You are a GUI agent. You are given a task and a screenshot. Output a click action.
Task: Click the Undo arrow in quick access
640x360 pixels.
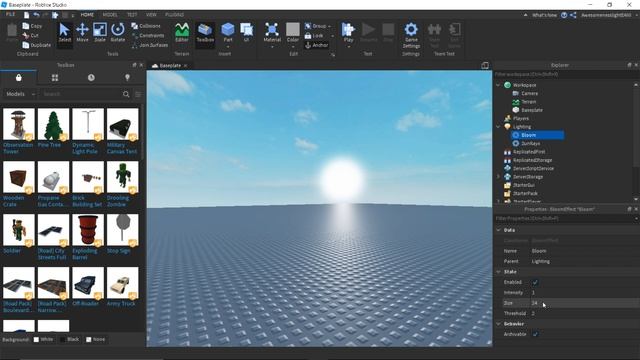[36, 15]
